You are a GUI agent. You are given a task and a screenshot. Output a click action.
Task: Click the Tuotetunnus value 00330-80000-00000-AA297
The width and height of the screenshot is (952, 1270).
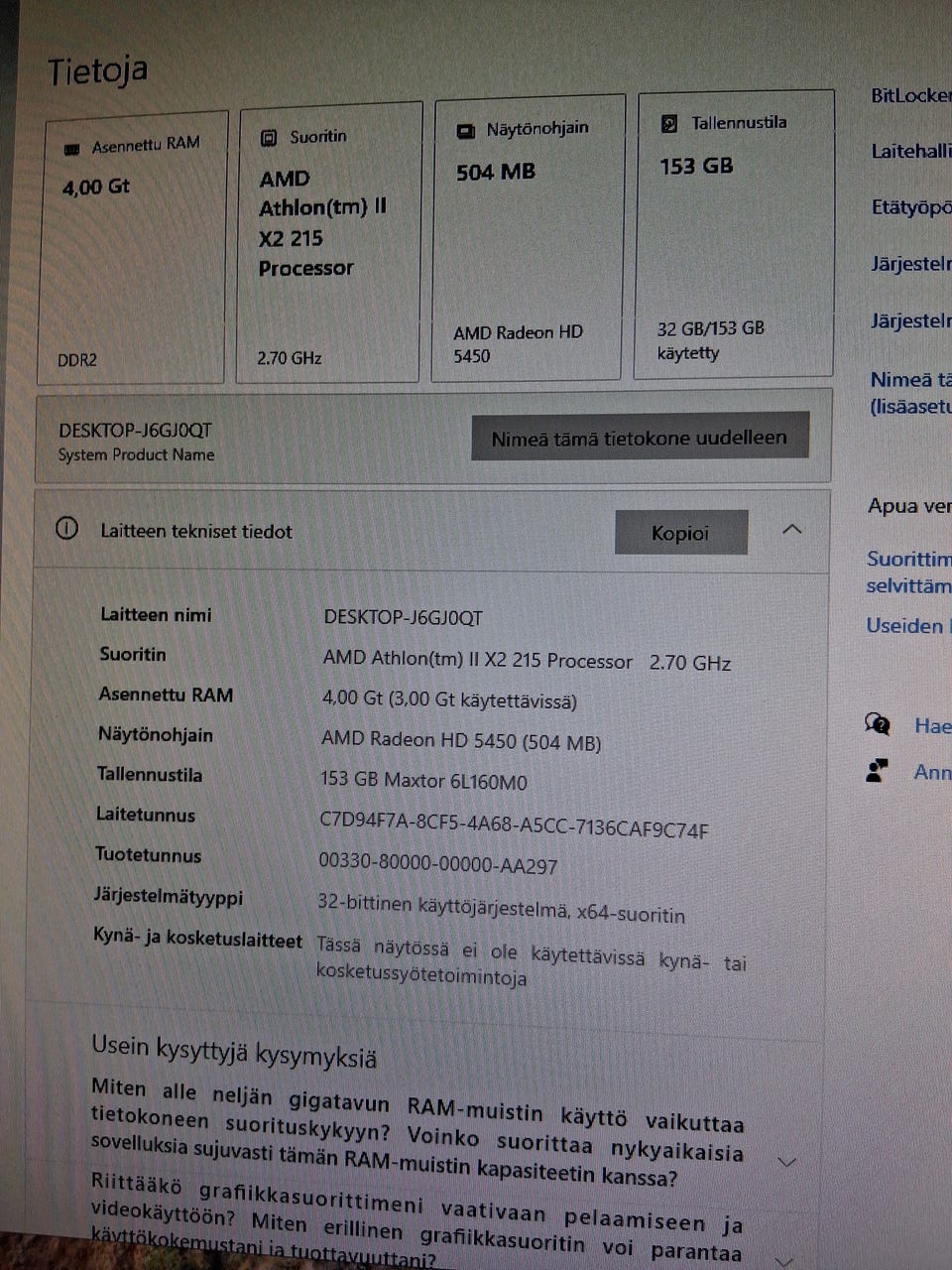click(437, 863)
